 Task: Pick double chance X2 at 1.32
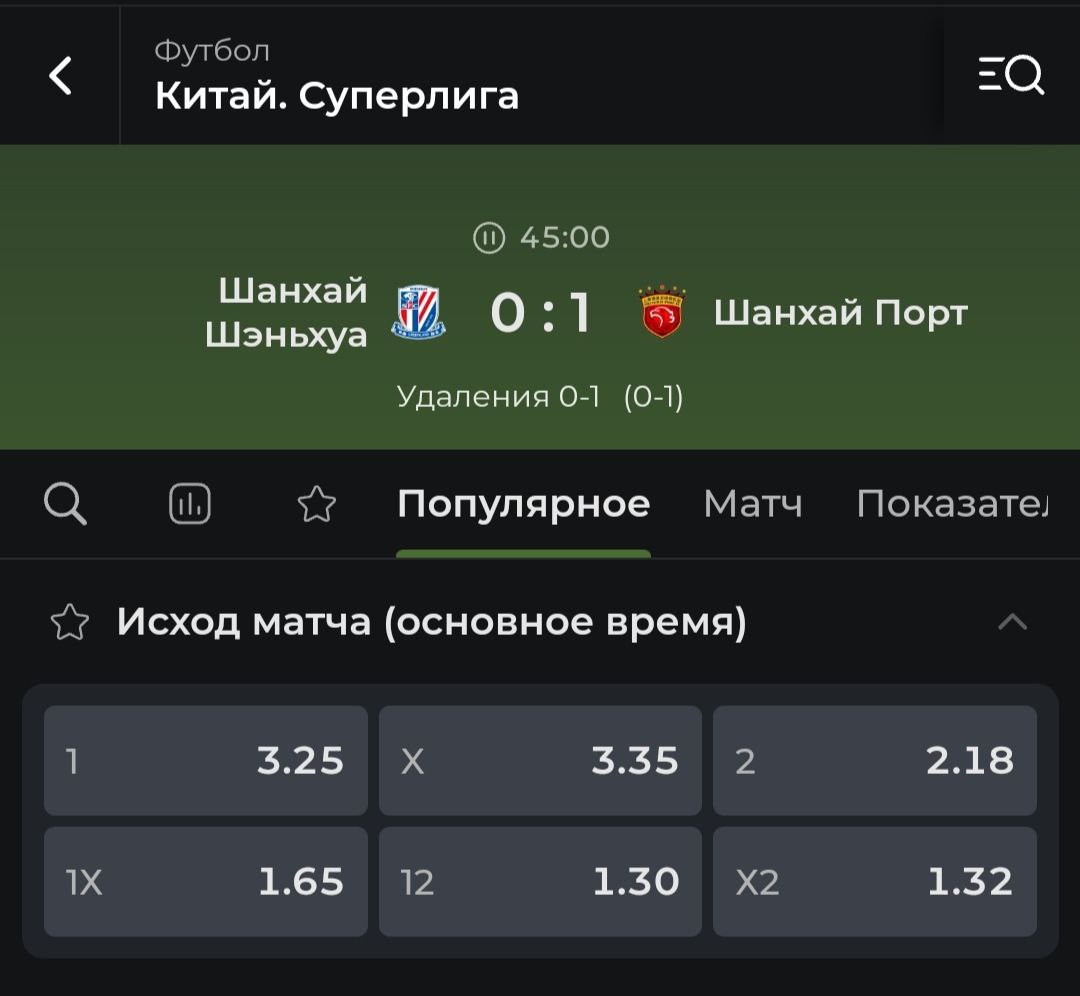(x=874, y=882)
